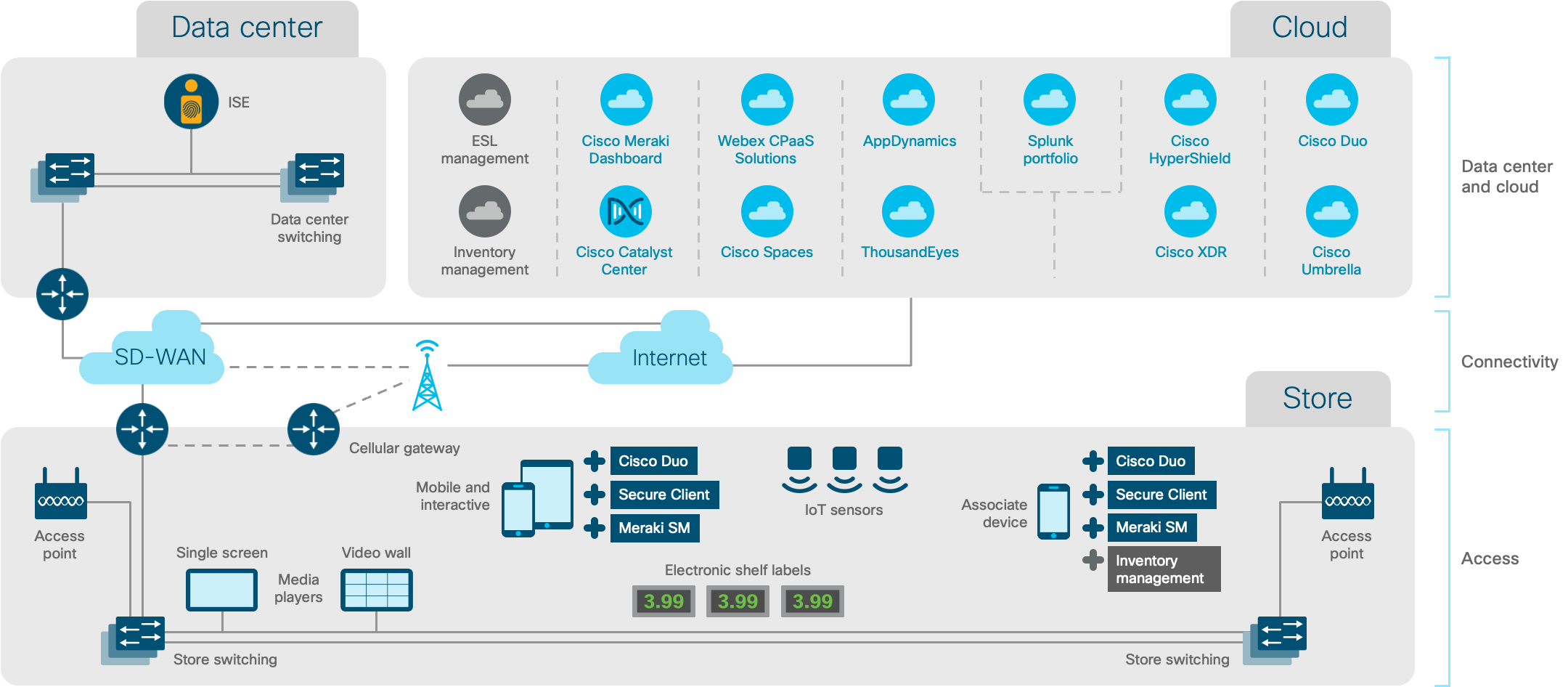Click the 'Connectivity' layer label
Viewport: 1568px width, 687px height.
pos(1509,362)
